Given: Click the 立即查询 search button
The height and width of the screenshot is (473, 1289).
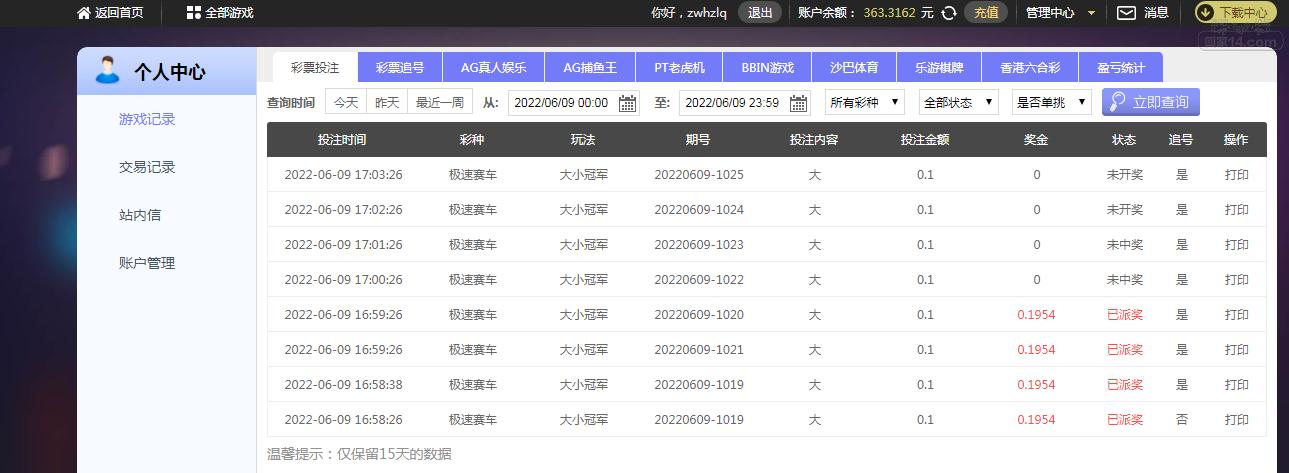Looking at the screenshot, I should pos(1150,102).
